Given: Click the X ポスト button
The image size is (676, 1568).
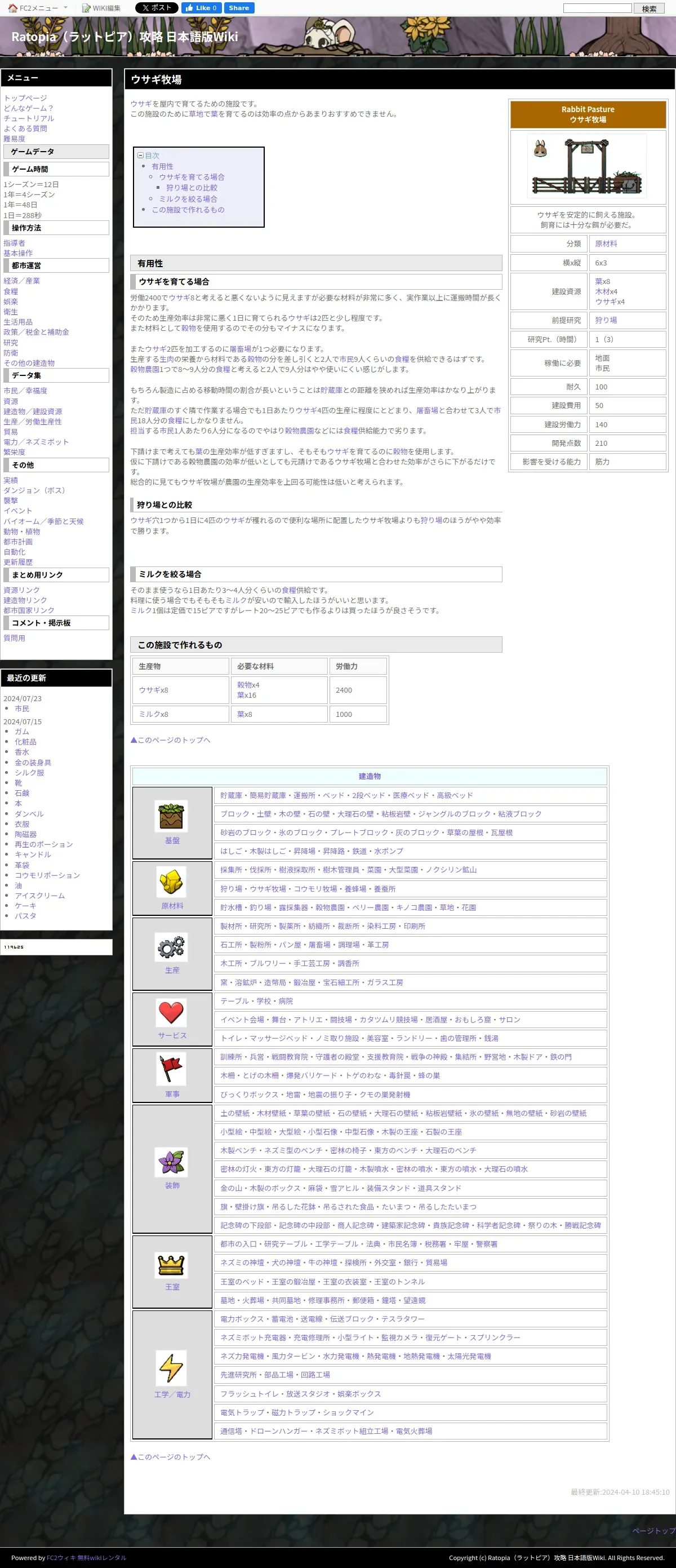Looking at the screenshot, I should coord(157,8).
